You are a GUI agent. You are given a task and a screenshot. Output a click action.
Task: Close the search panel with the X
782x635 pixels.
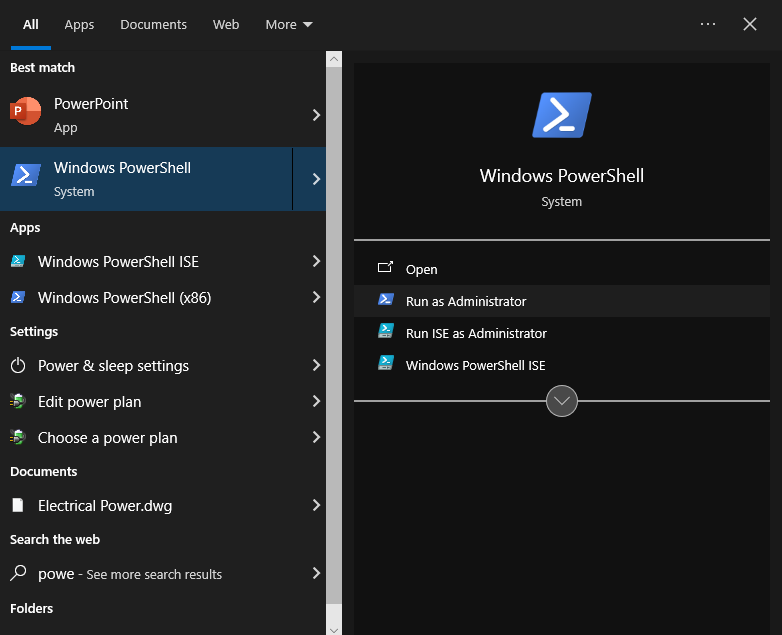coord(750,24)
